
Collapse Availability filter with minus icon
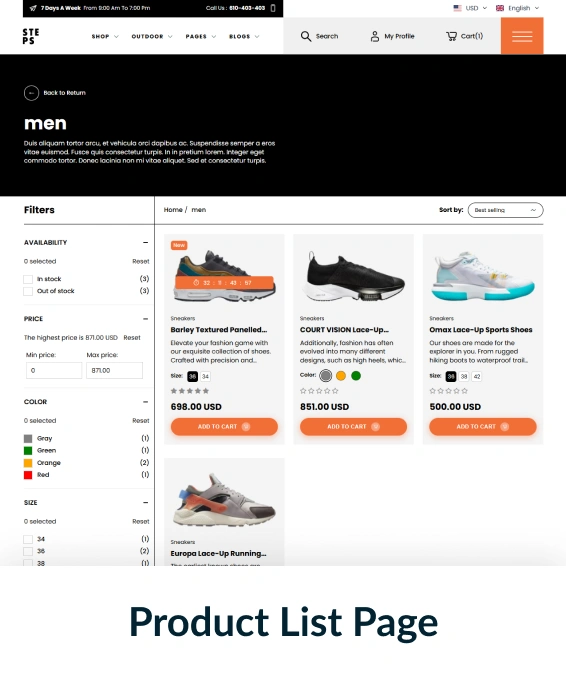(145, 242)
